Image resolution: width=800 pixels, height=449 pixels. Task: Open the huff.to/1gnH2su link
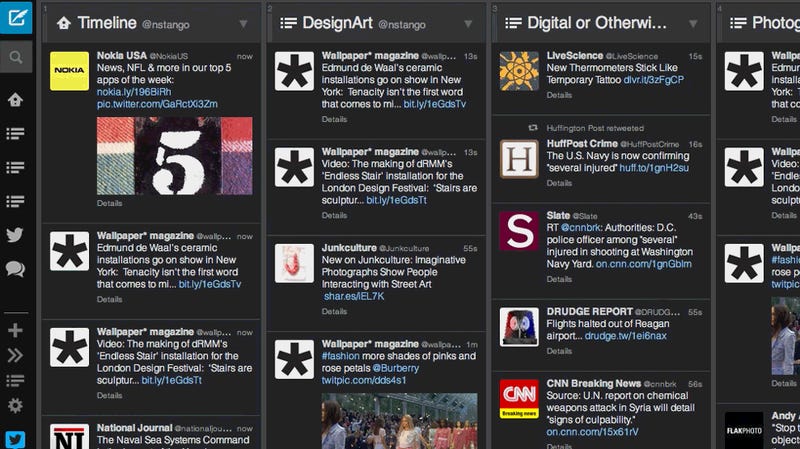[654, 168]
